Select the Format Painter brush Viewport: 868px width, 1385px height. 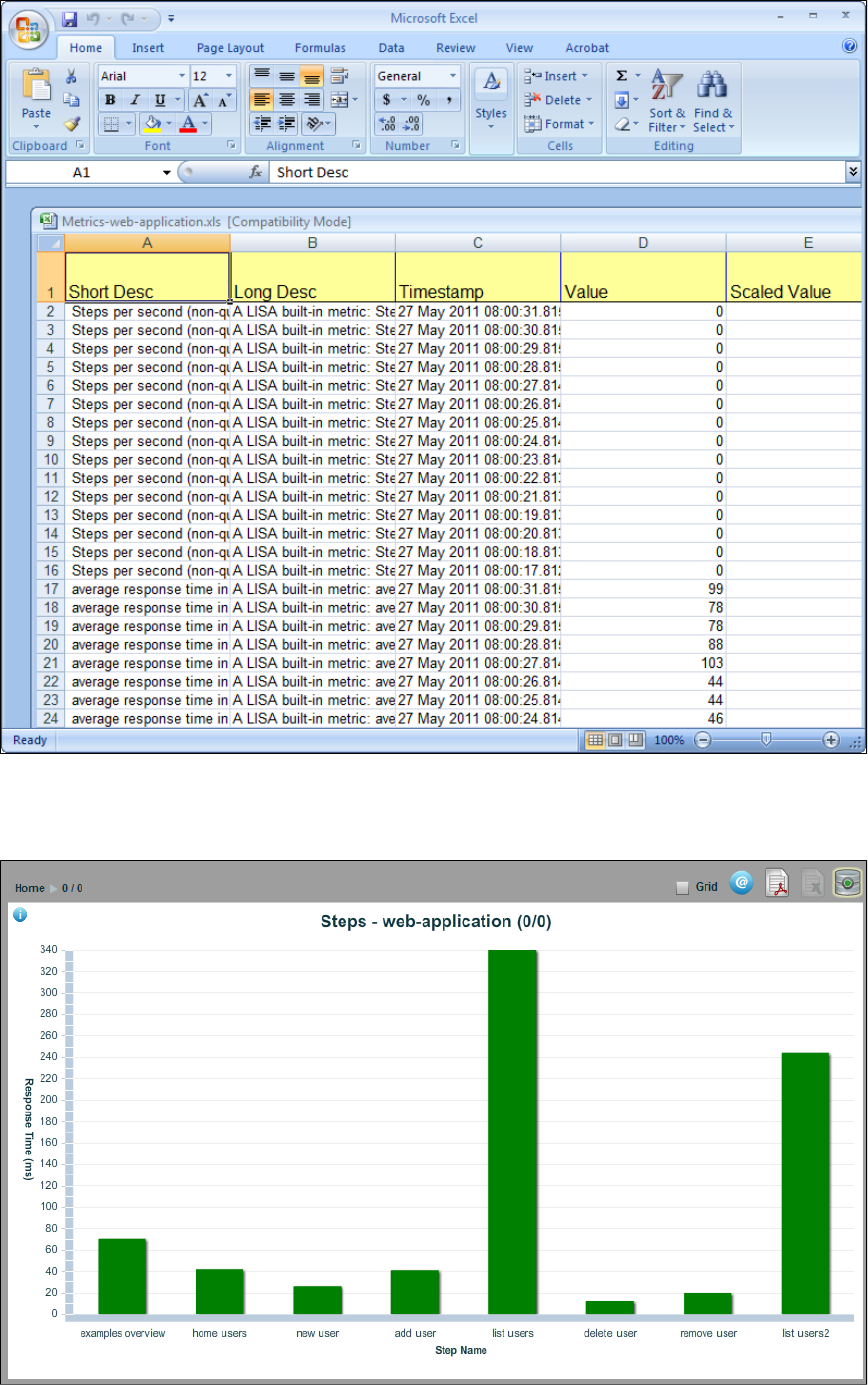[x=71, y=124]
